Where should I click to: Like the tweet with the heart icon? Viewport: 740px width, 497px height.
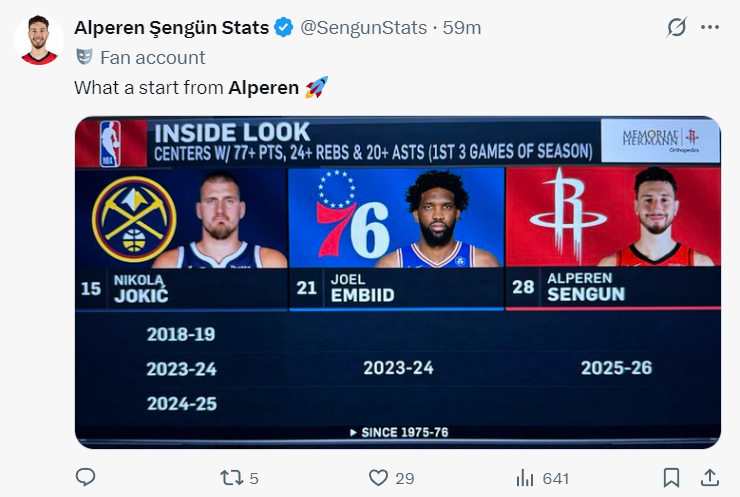pos(378,478)
